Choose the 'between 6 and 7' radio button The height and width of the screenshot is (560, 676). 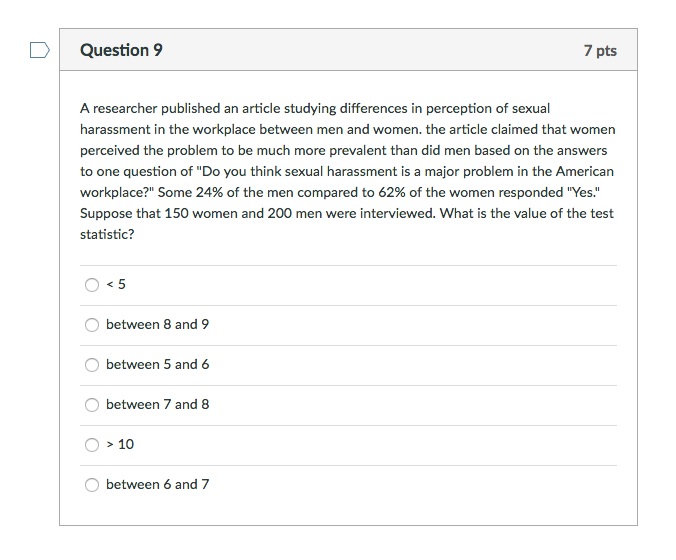point(92,485)
